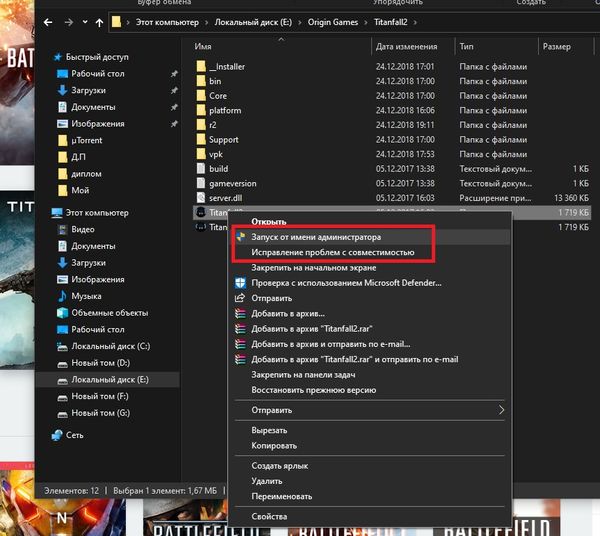Open the µTorrent folder in sidebar

click(86, 140)
